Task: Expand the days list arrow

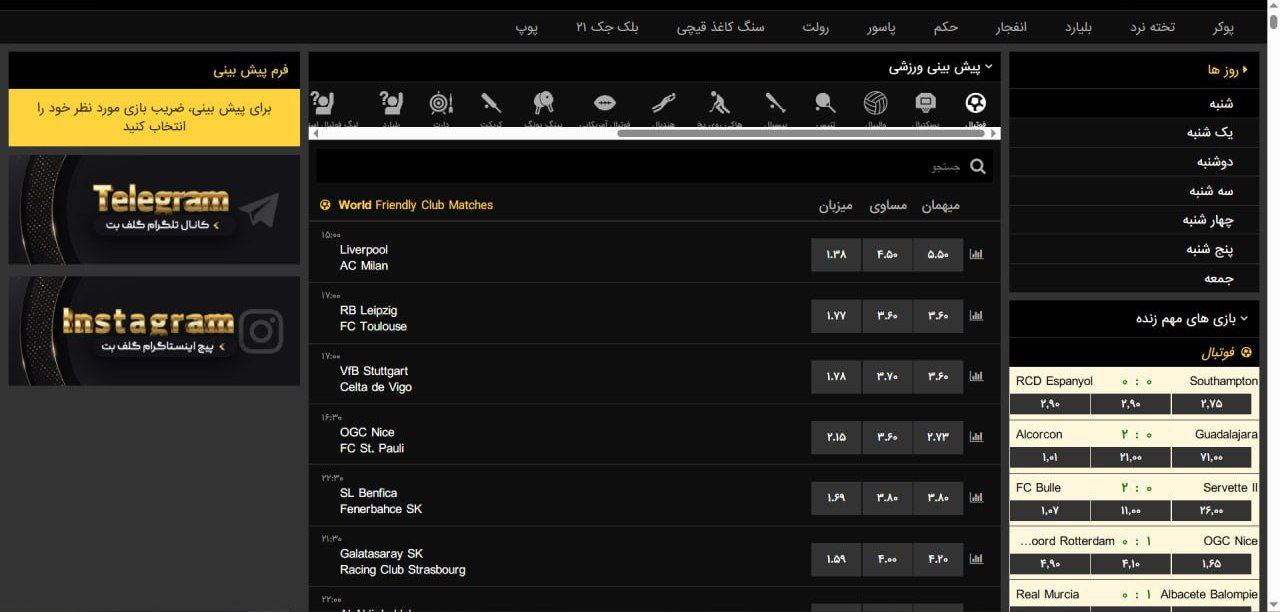Action: pyautogui.click(x=1245, y=70)
